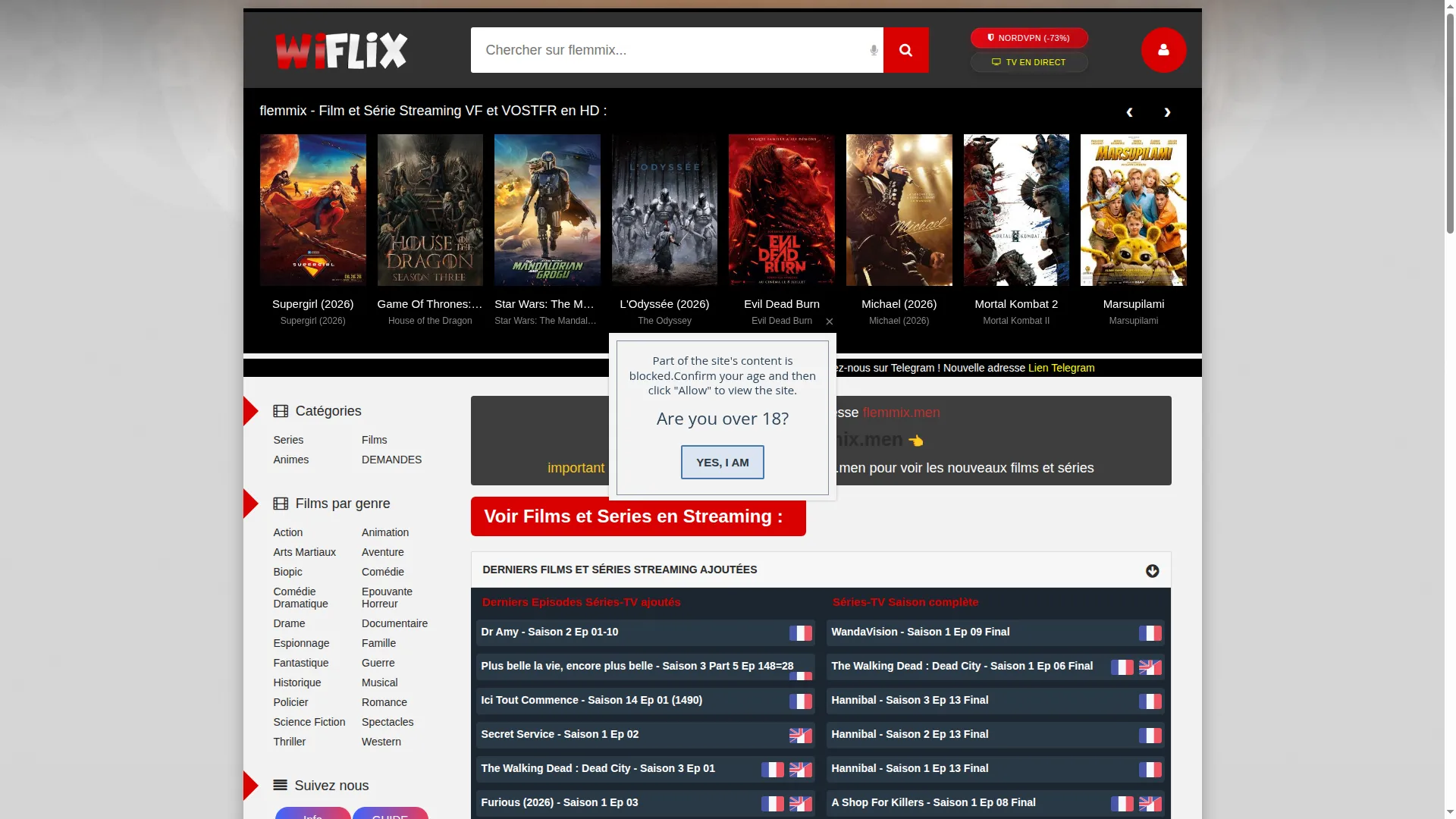Open the flemmix.men link
The width and height of the screenshot is (1456, 819).
[x=901, y=413]
